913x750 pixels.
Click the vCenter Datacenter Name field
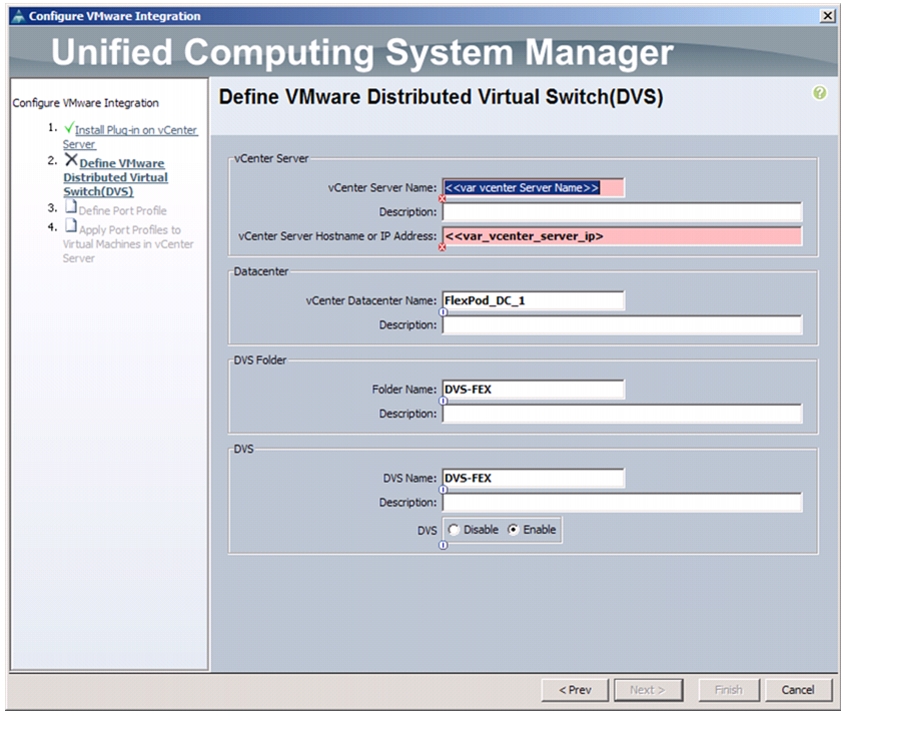point(533,300)
